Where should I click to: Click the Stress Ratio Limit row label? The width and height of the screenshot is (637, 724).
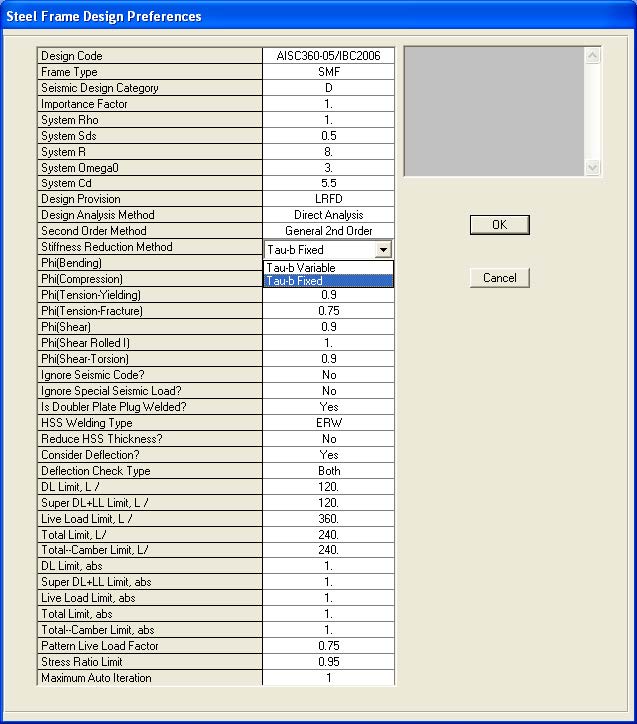coord(150,662)
